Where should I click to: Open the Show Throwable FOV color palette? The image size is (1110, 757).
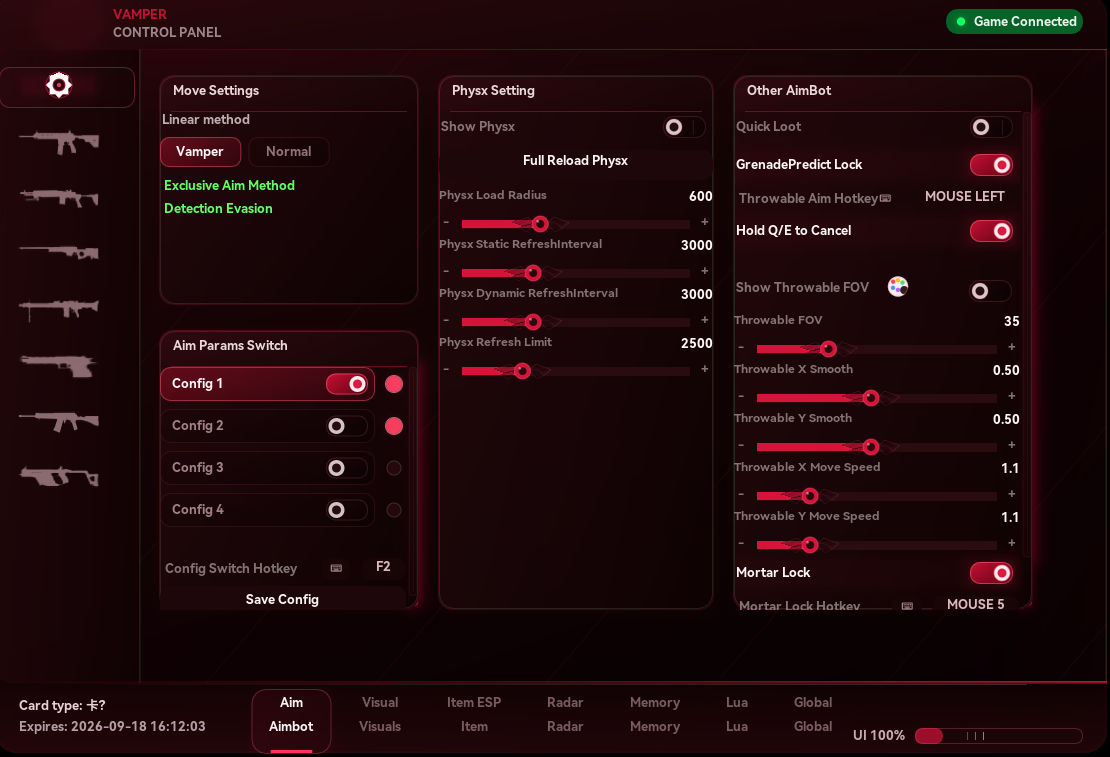point(898,287)
